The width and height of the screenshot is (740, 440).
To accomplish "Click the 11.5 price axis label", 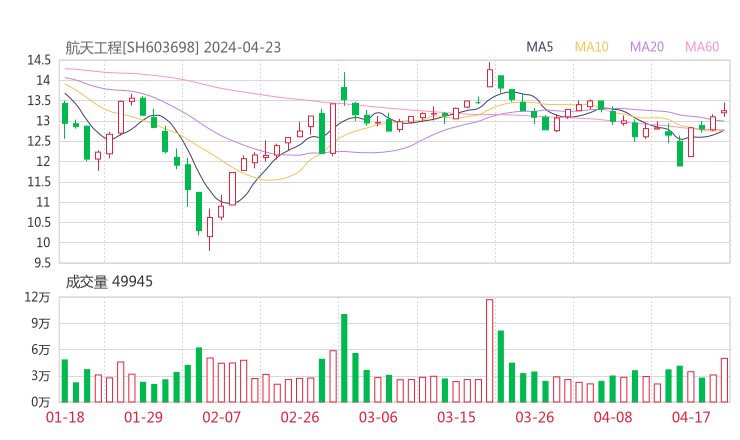I will point(39,182).
